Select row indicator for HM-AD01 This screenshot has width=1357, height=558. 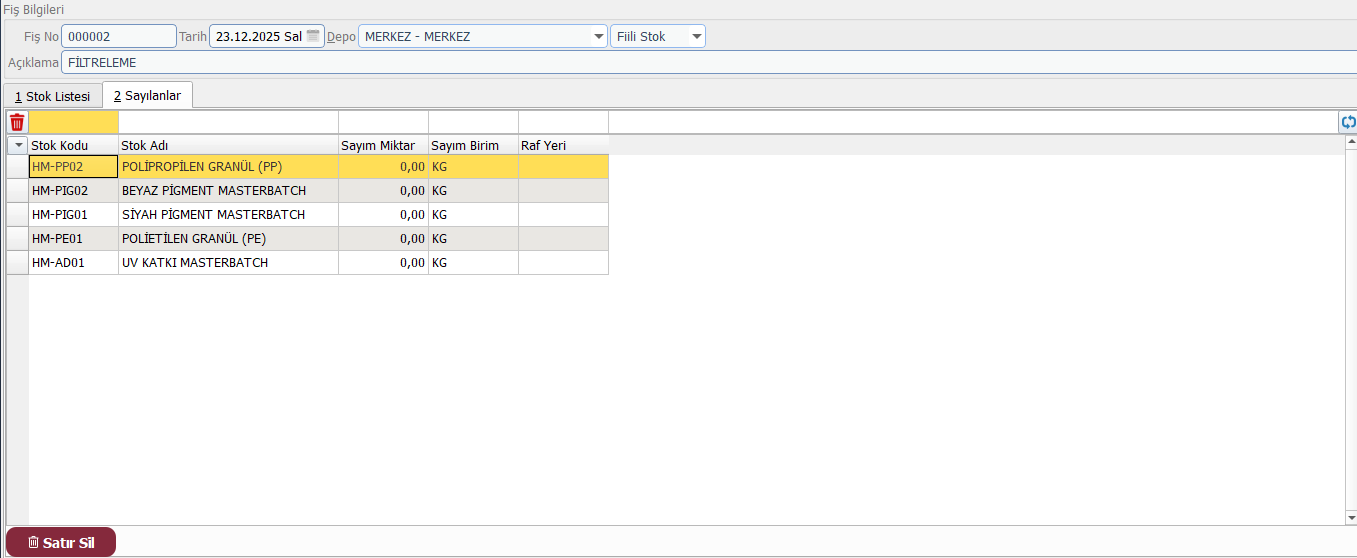[x=17, y=263]
